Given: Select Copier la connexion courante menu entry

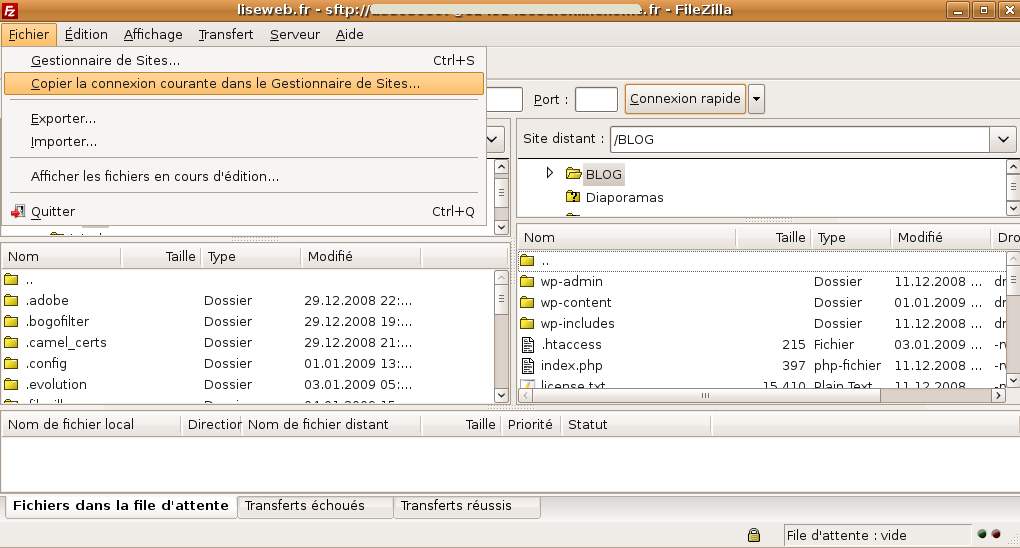Looking at the screenshot, I should 225,84.
